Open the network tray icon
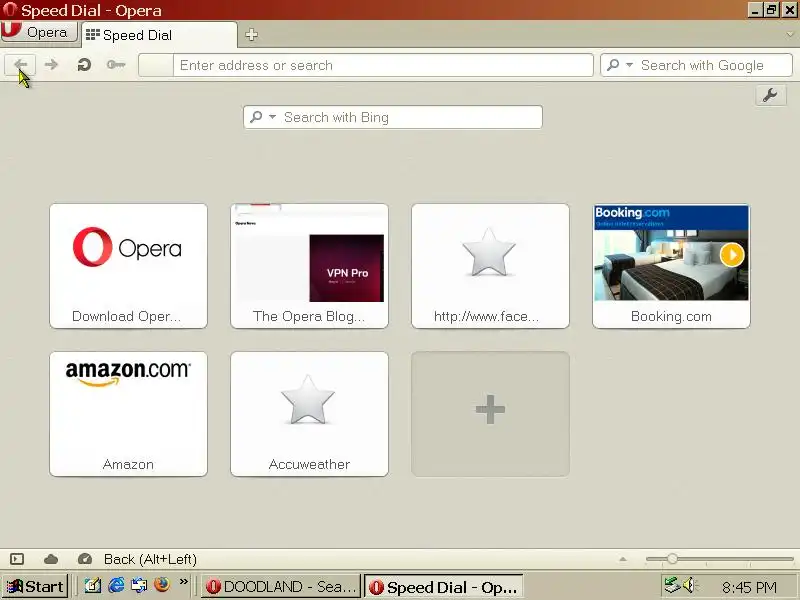 [x=672, y=585]
